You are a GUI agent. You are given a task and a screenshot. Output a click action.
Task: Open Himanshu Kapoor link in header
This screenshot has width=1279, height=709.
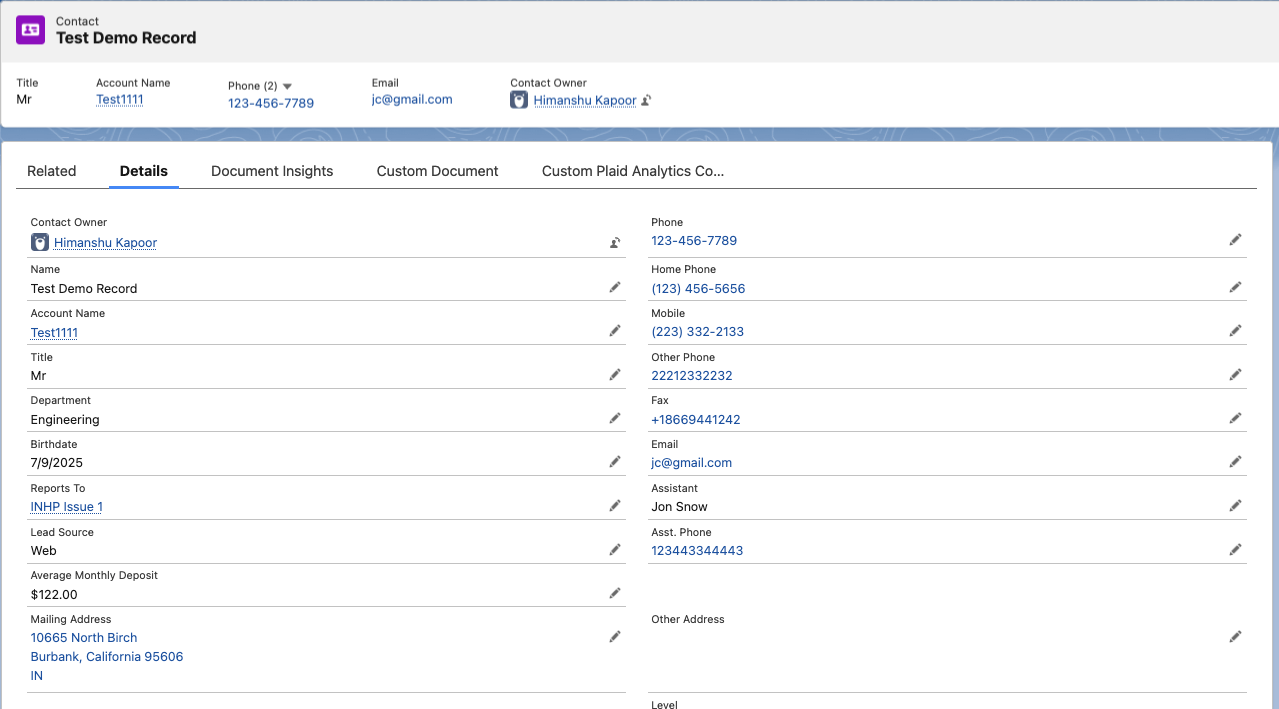(585, 100)
